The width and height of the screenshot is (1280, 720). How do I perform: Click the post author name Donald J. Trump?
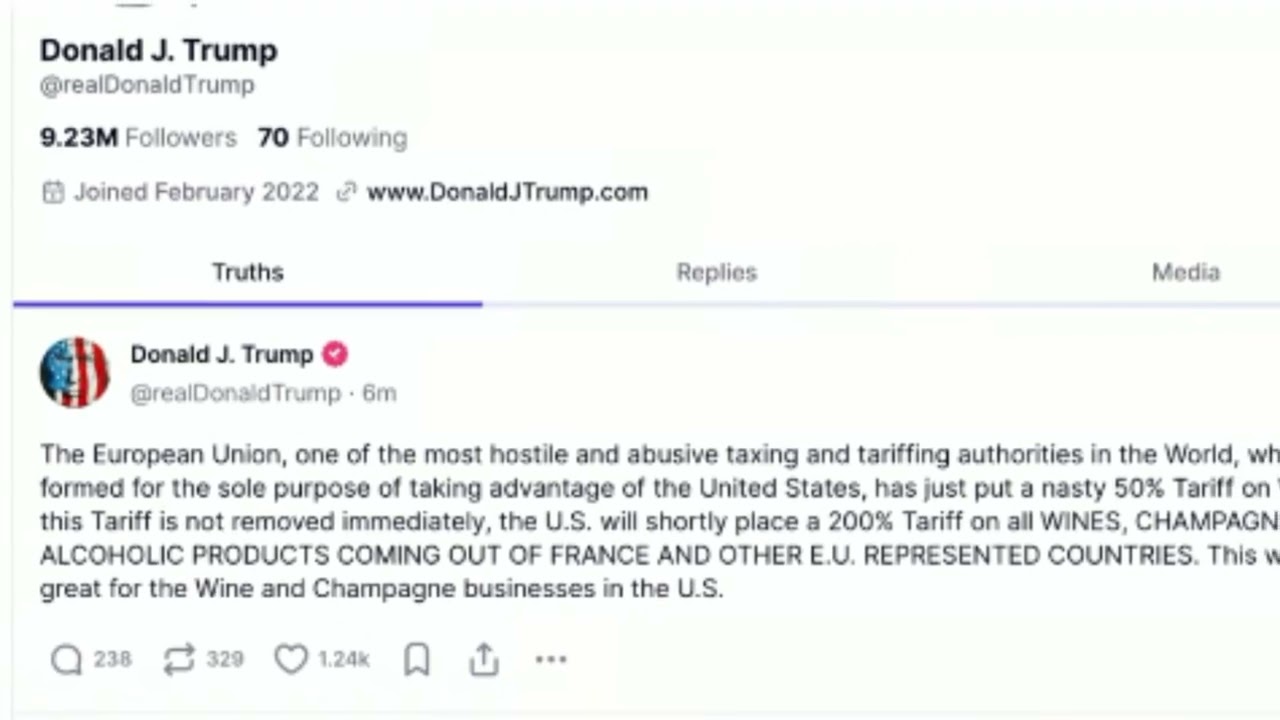(x=221, y=354)
